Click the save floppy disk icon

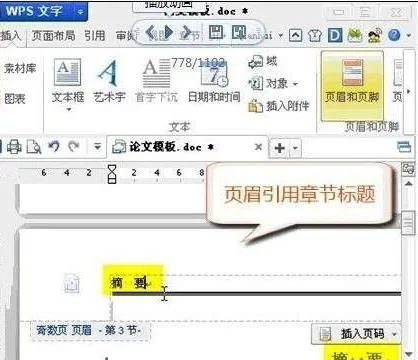click(216, 32)
